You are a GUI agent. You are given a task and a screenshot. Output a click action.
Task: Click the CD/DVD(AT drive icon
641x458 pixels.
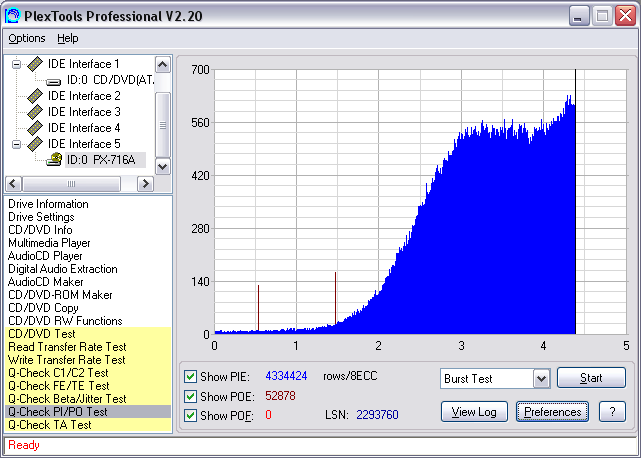(x=54, y=81)
